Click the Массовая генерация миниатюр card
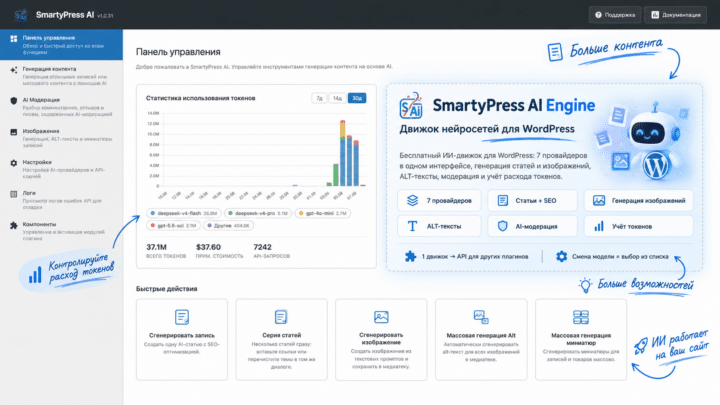This screenshot has width=720, height=405. click(x=581, y=339)
